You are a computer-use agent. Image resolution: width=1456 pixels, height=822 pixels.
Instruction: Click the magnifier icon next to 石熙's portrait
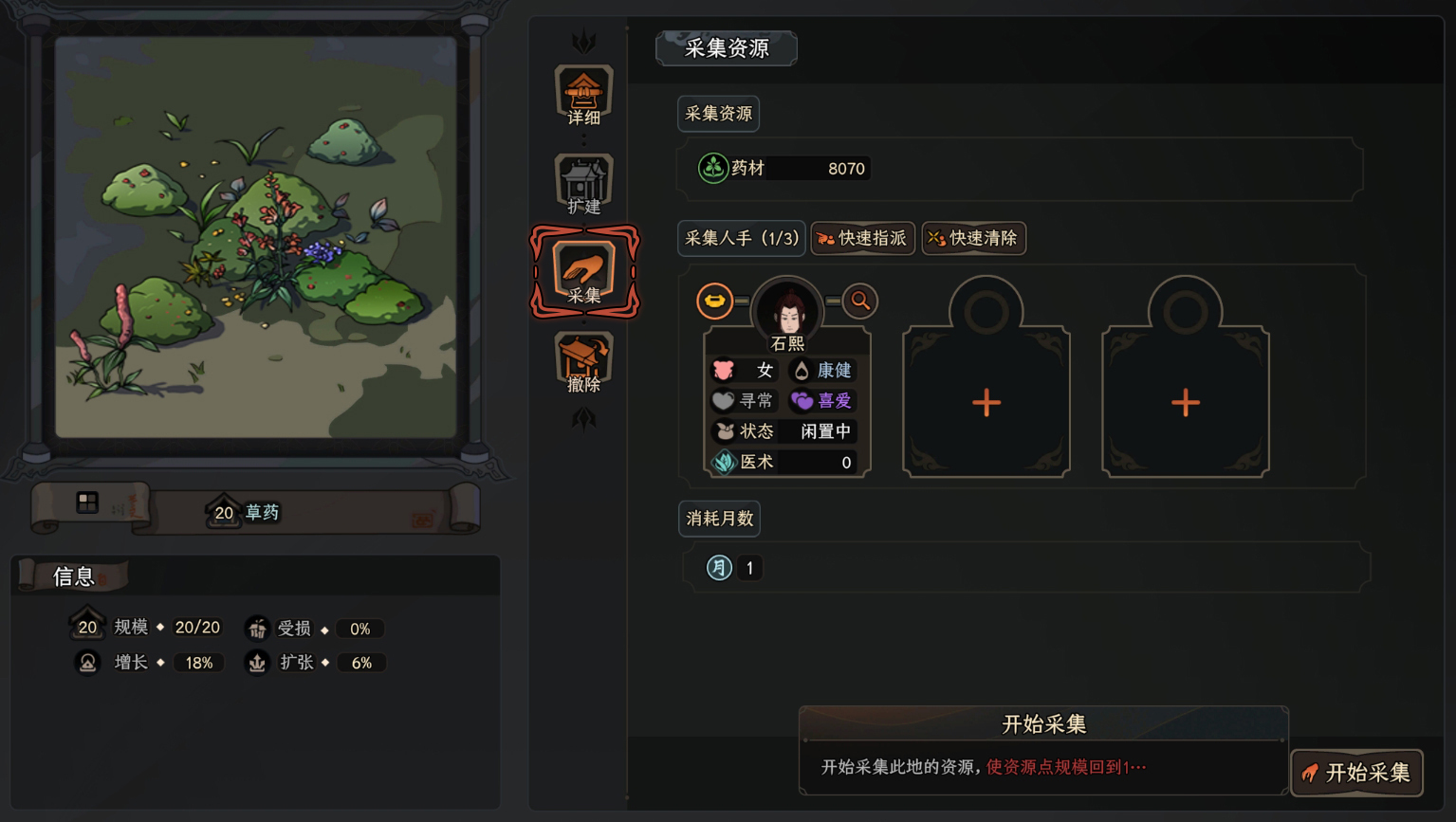coord(860,301)
